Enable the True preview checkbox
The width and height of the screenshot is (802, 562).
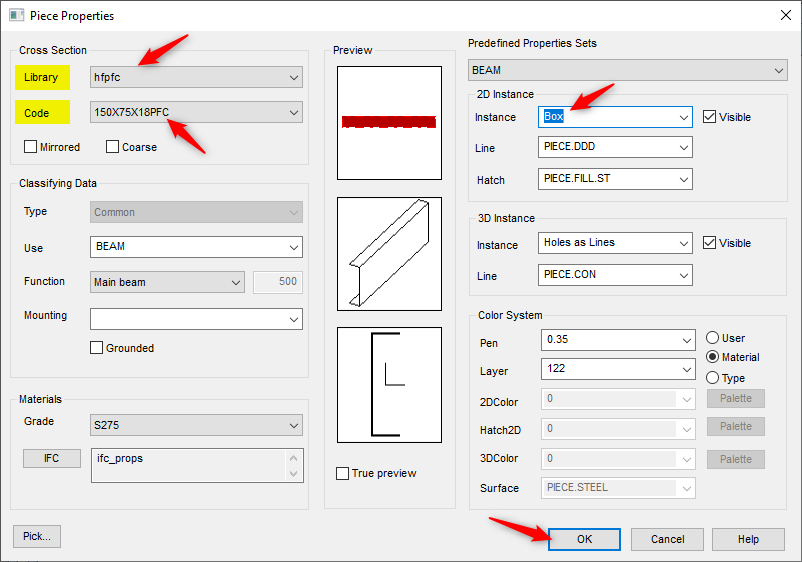pyautogui.click(x=344, y=473)
